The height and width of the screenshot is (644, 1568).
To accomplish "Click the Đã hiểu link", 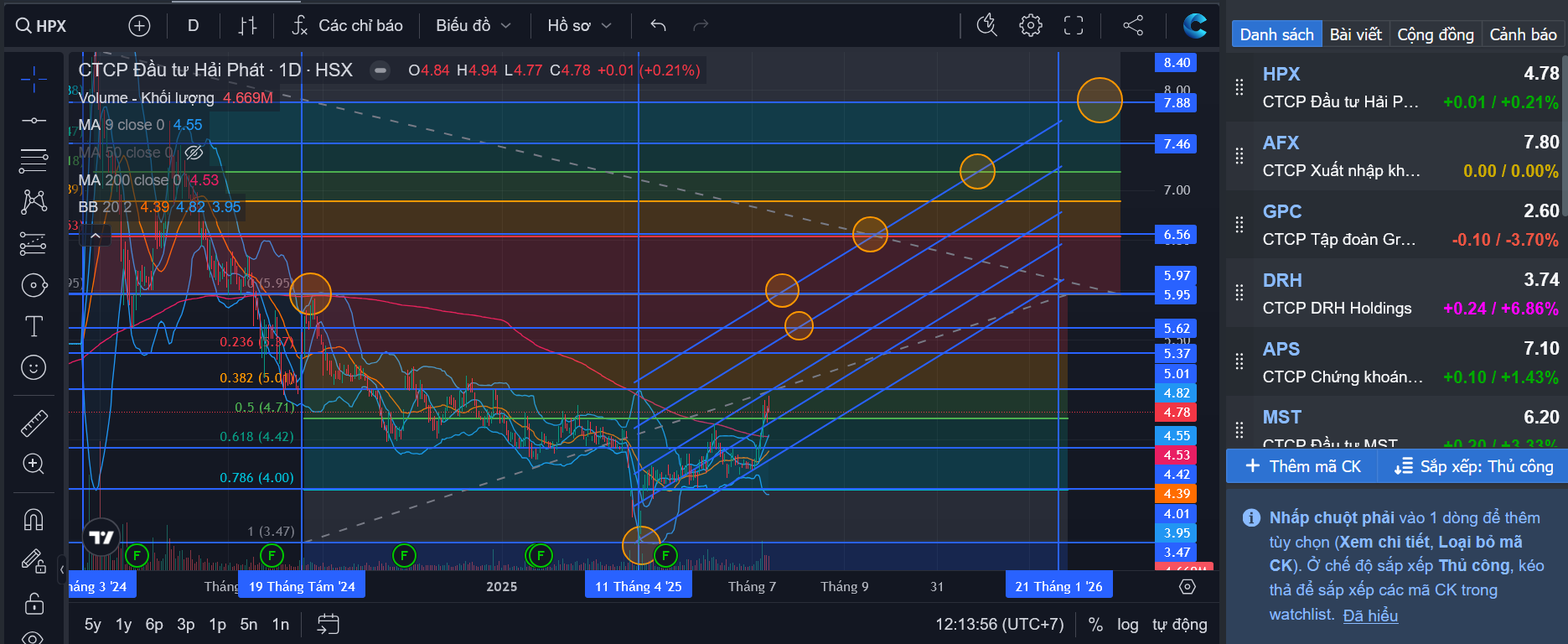I will [x=1370, y=615].
